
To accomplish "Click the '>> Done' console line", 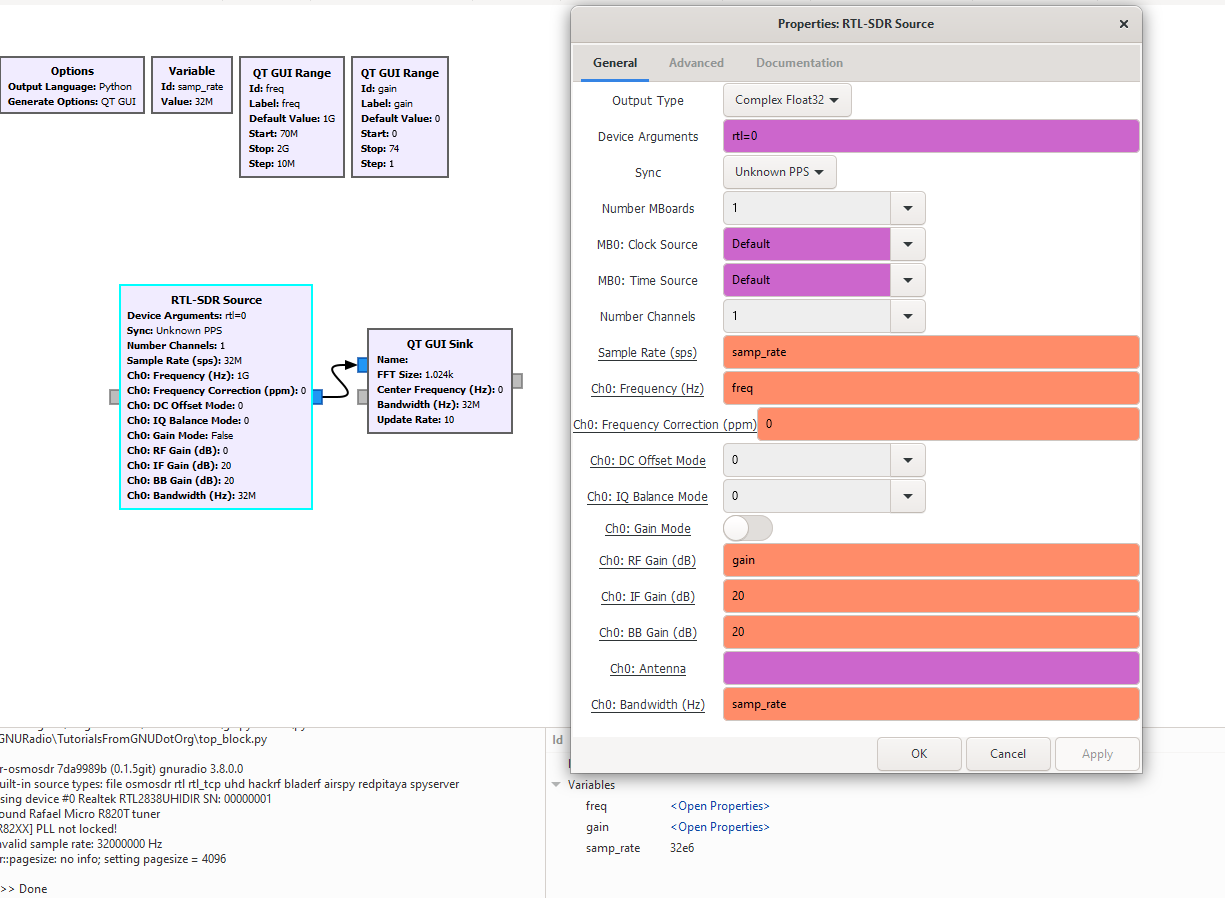I will tap(24, 889).
